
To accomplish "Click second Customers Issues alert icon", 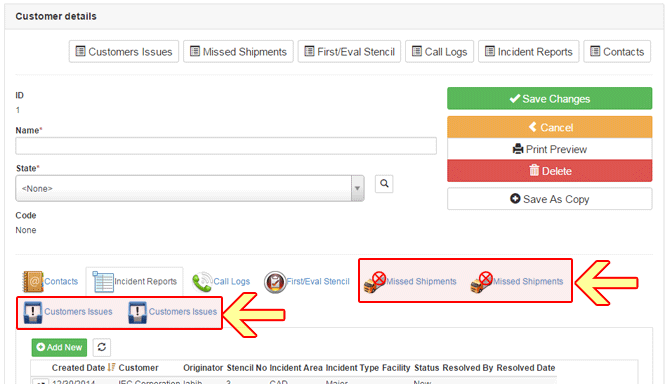I will (x=137, y=313).
